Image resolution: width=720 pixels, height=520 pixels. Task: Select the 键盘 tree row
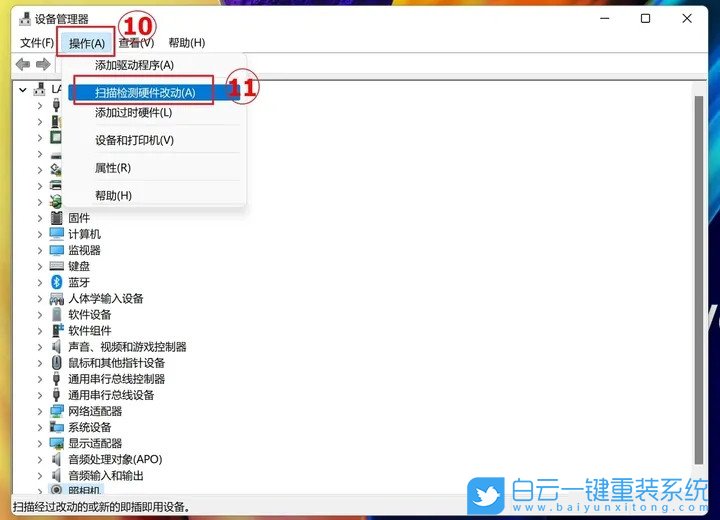click(x=79, y=266)
